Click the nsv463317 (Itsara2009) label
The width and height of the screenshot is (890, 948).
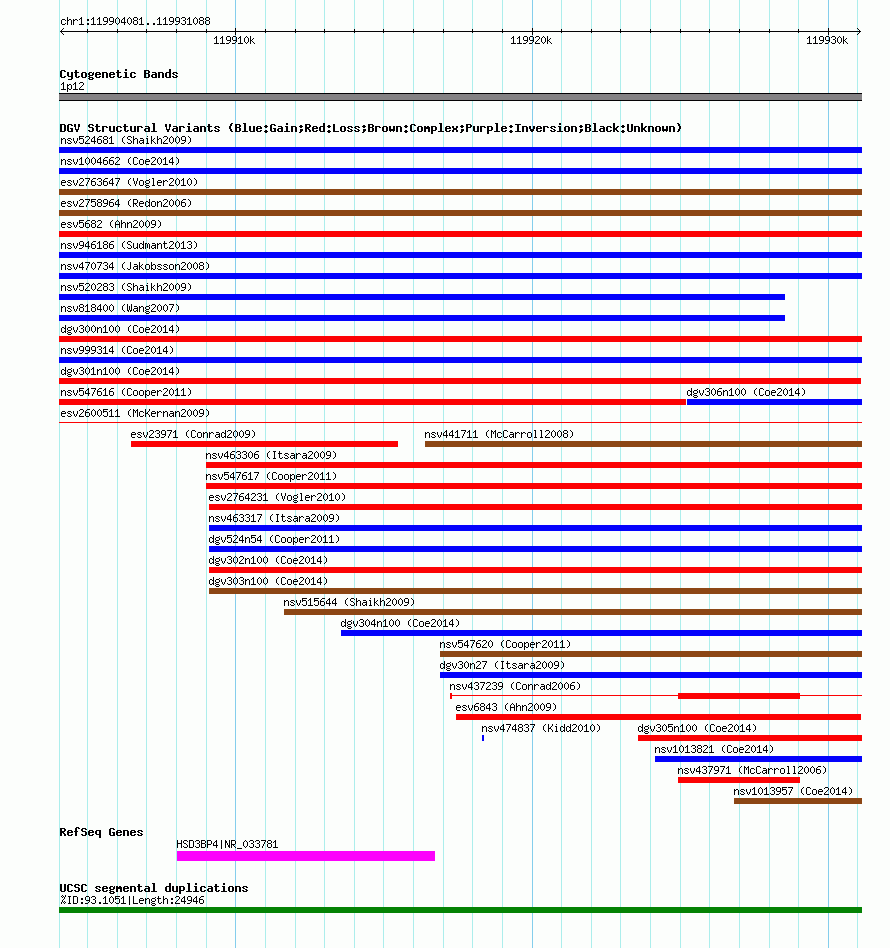click(x=274, y=519)
